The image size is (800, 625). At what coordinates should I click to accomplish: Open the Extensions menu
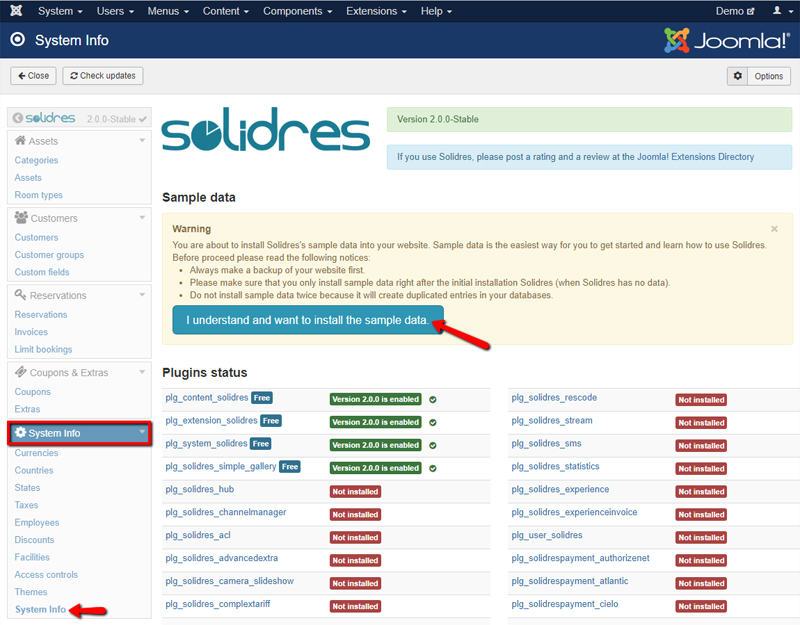click(x=376, y=11)
